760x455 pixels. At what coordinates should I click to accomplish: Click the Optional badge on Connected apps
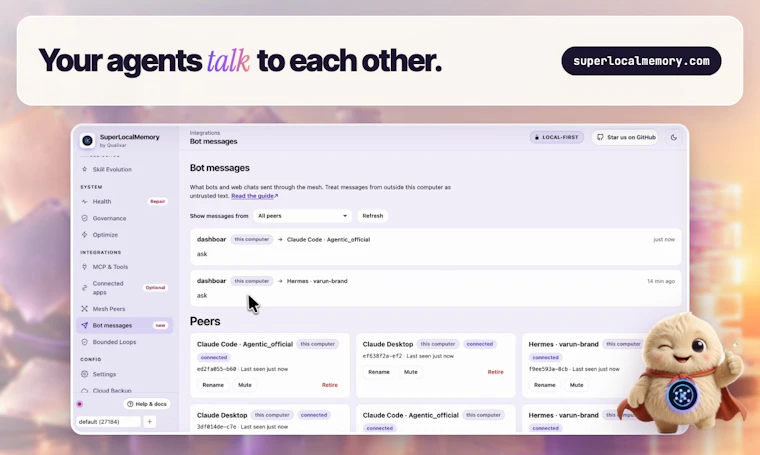pyautogui.click(x=156, y=287)
